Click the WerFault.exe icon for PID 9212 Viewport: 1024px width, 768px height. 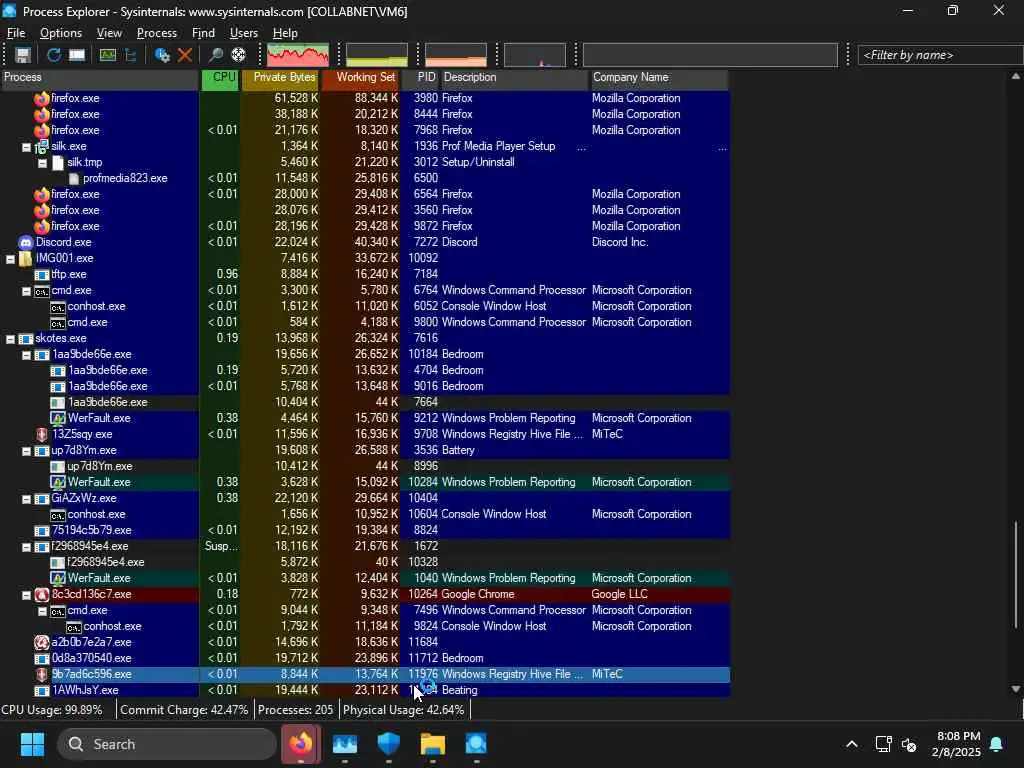click(x=57, y=419)
